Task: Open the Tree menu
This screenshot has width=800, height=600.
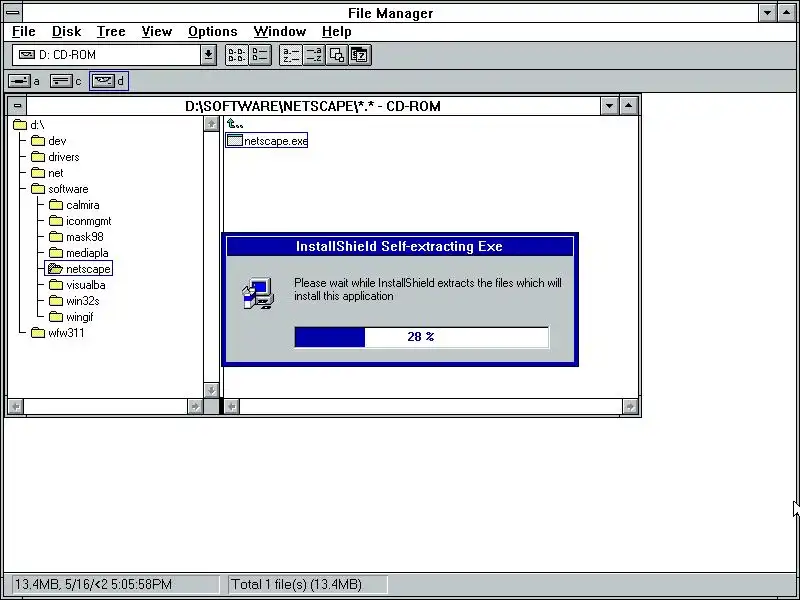Action: [111, 32]
